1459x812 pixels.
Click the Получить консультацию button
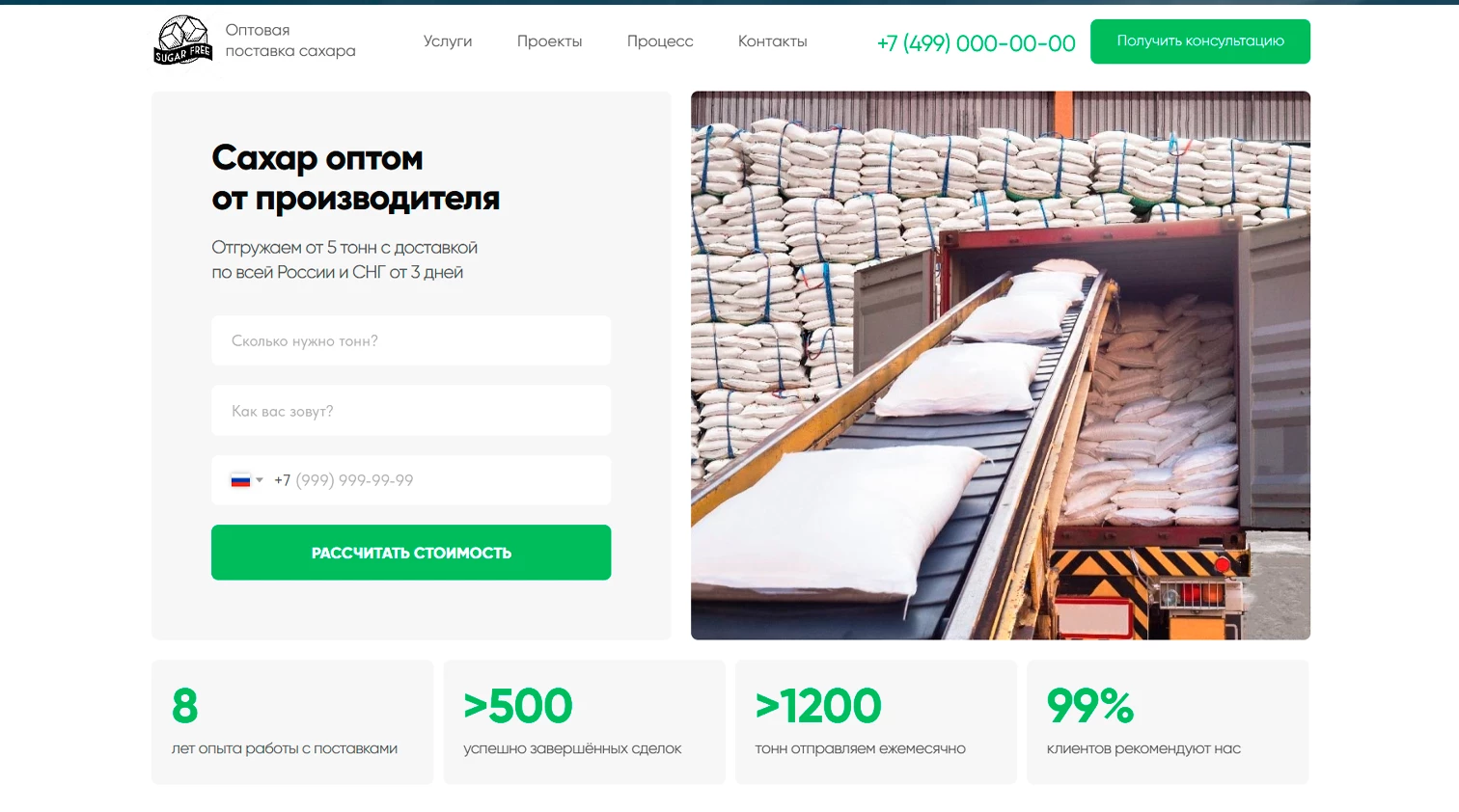pos(1200,41)
